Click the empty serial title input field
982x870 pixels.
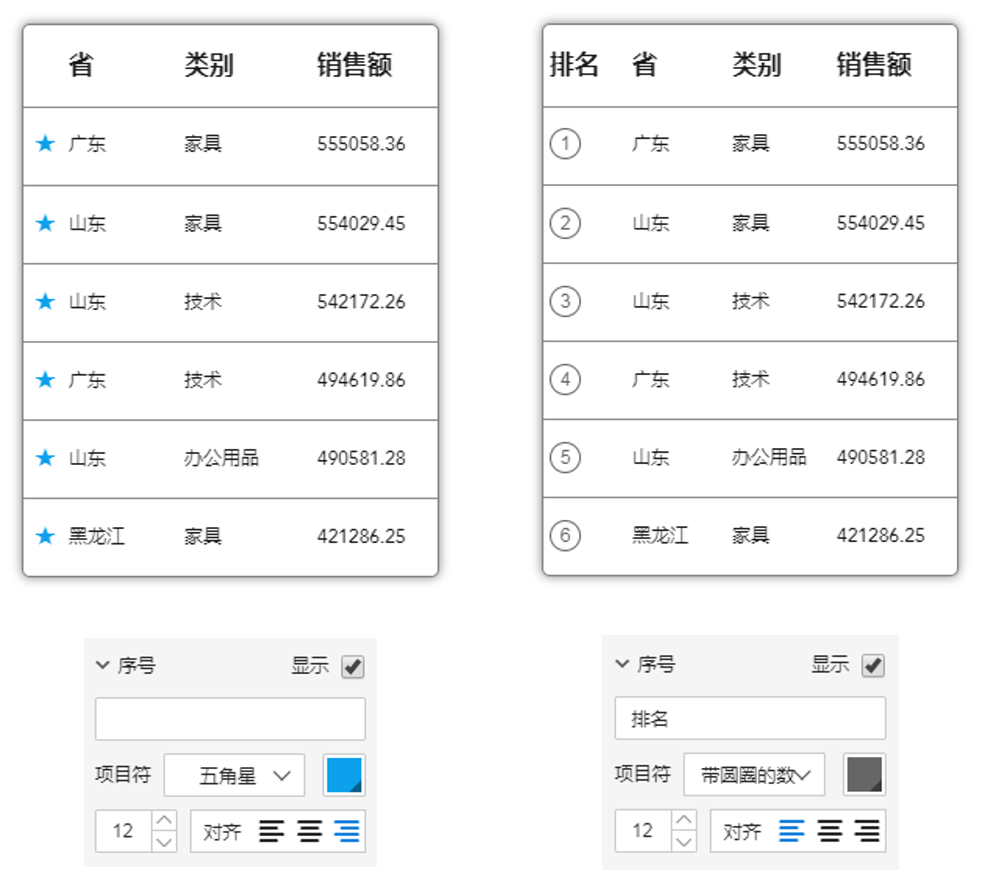(x=230, y=719)
